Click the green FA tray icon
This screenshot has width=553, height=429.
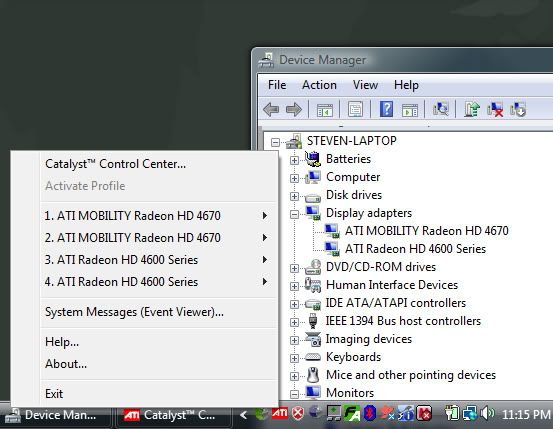[352, 414]
